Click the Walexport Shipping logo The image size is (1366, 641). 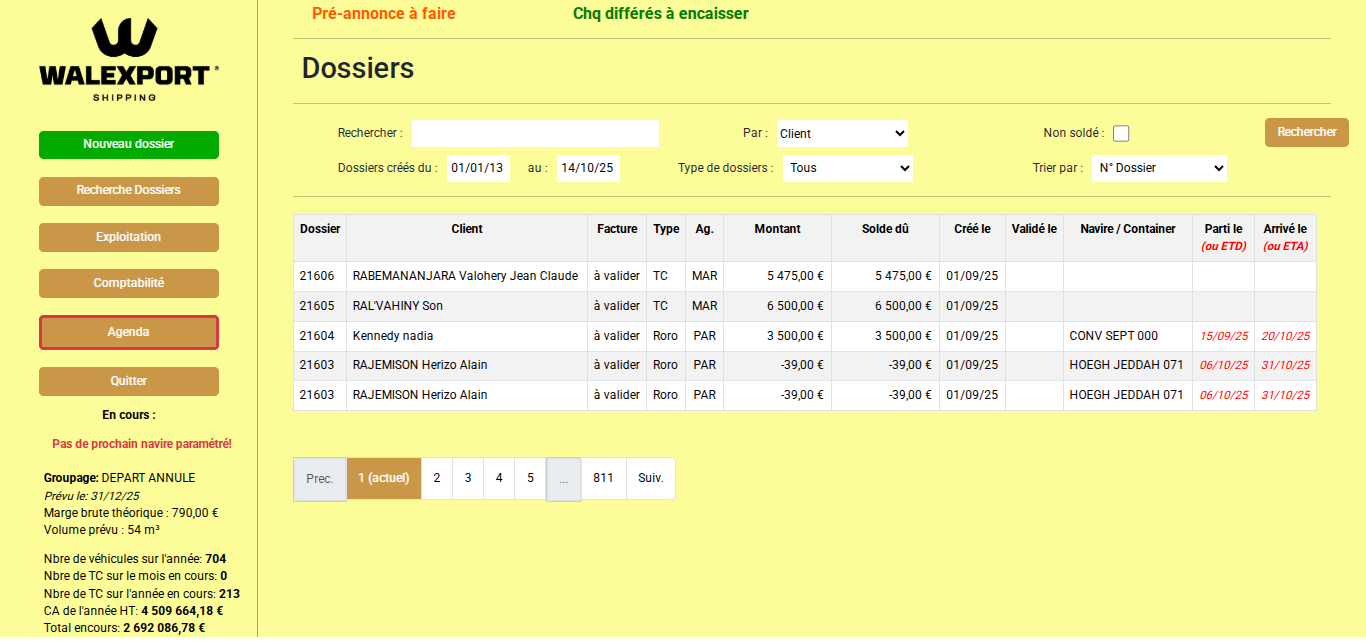coord(128,60)
